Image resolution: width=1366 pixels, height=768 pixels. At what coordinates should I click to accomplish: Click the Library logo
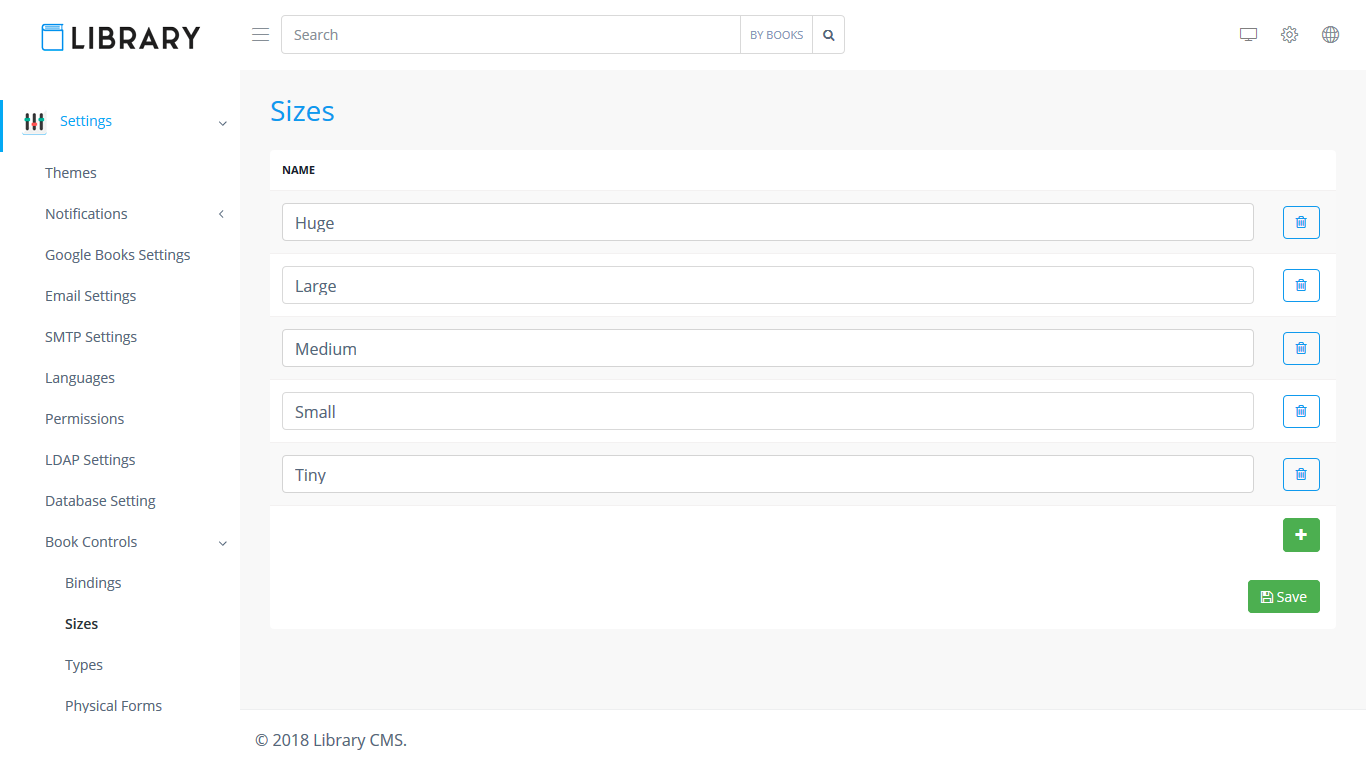[120, 37]
